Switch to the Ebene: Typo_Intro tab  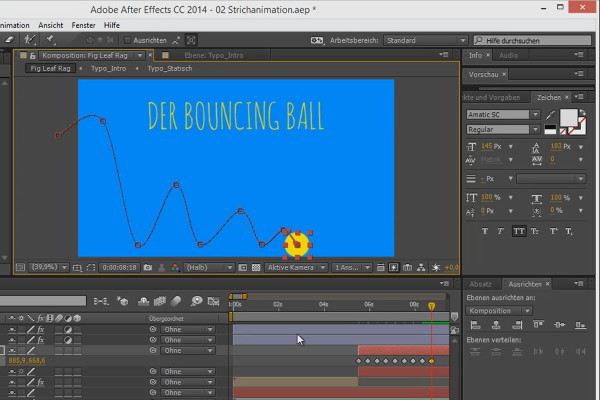point(214,56)
